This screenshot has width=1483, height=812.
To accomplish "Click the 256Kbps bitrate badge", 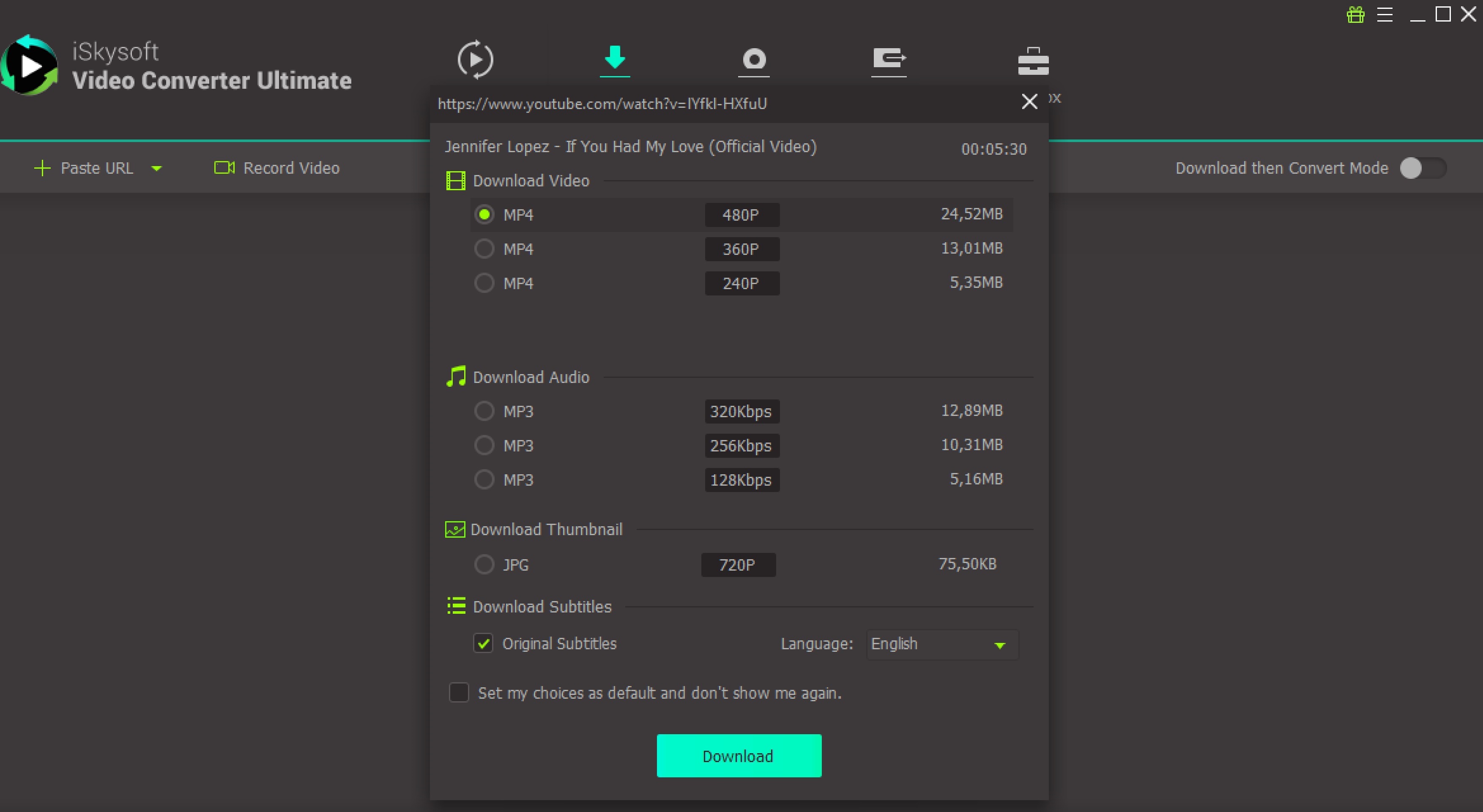I will point(742,446).
